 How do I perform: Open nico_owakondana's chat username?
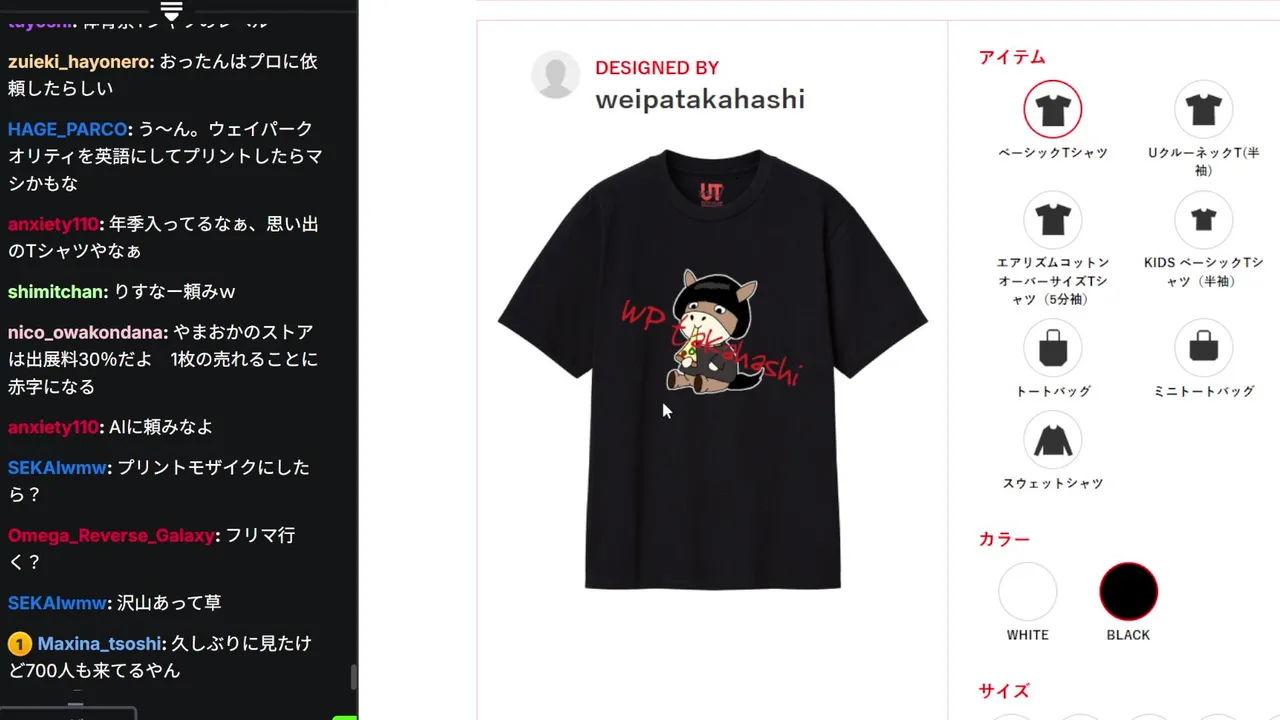(87, 332)
